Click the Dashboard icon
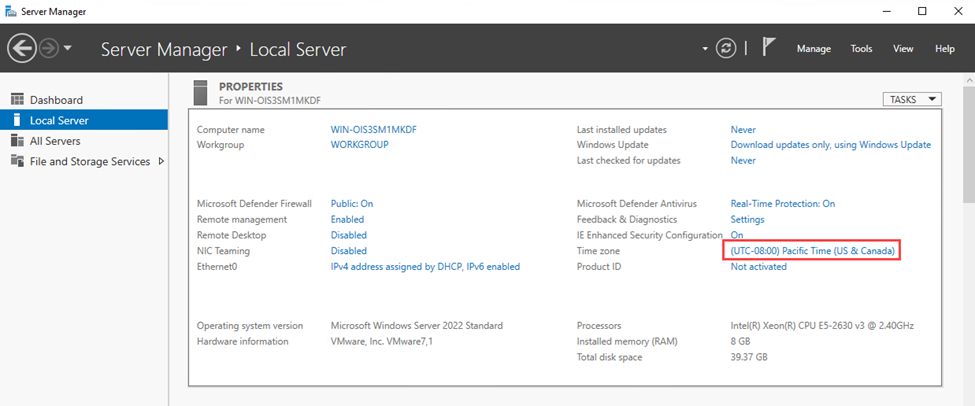Image resolution: width=975 pixels, height=406 pixels. [17, 100]
